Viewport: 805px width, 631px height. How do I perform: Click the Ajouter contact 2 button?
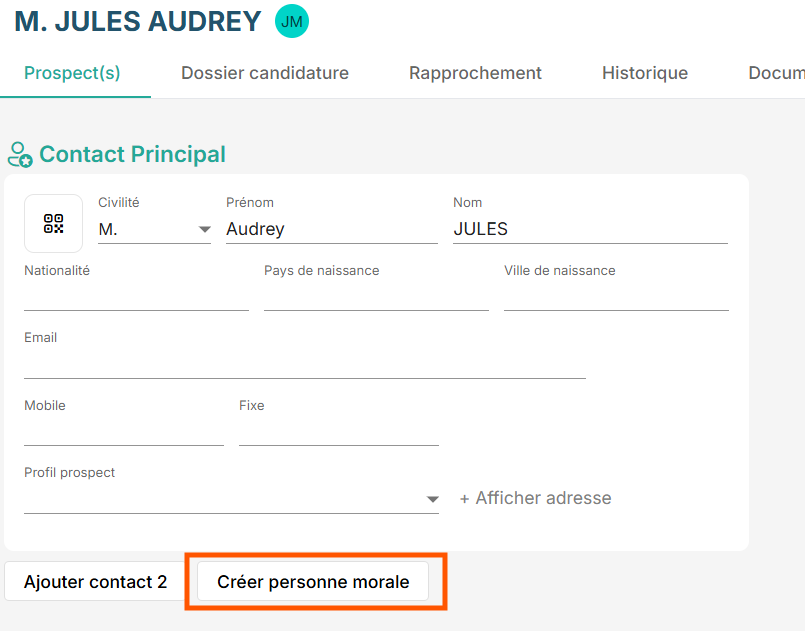click(x=95, y=582)
